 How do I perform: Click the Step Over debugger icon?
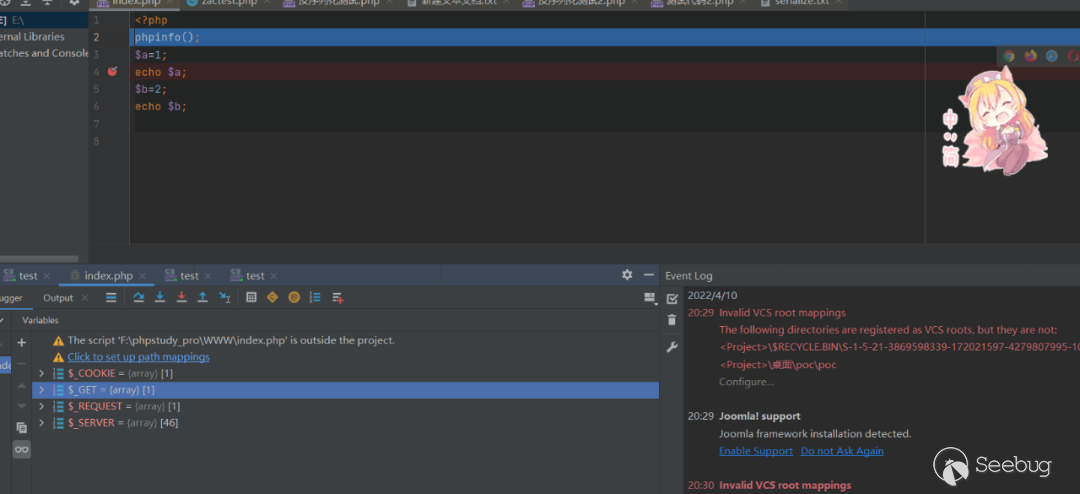(x=138, y=298)
